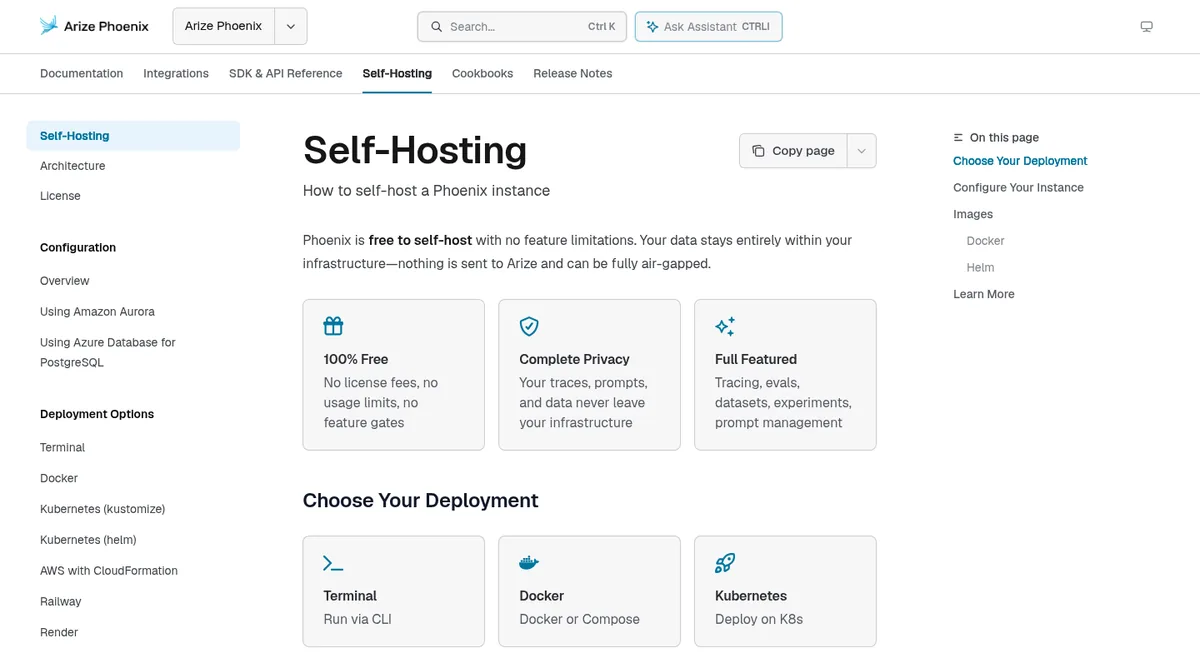Open Render sidebar page
1200x658 pixels.
click(59, 633)
